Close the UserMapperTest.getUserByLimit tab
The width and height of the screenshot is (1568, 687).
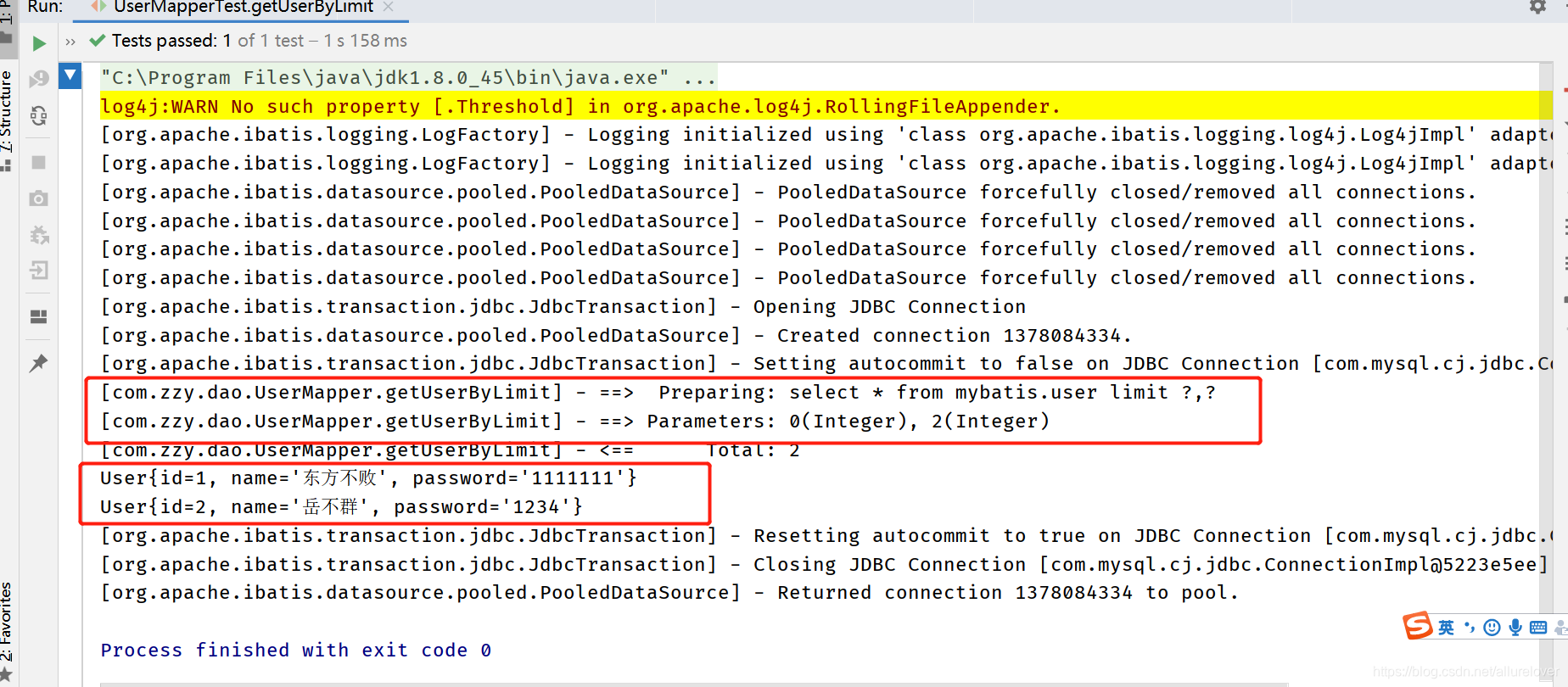pos(389,7)
